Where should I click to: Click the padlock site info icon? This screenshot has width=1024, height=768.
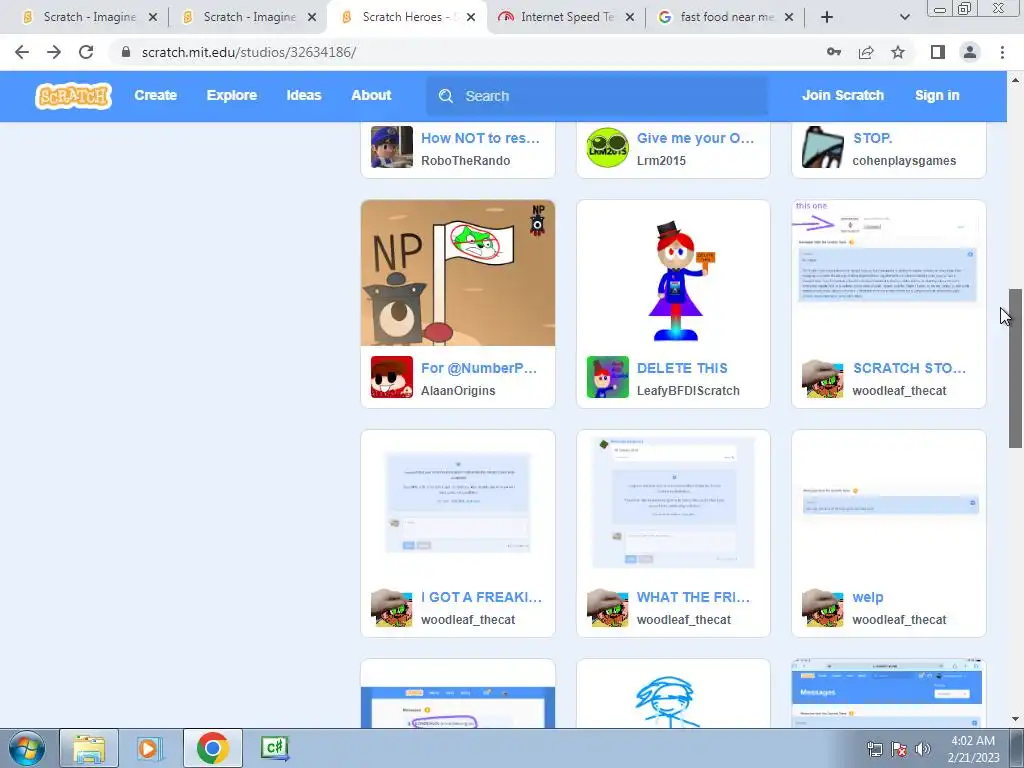pos(126,52)
